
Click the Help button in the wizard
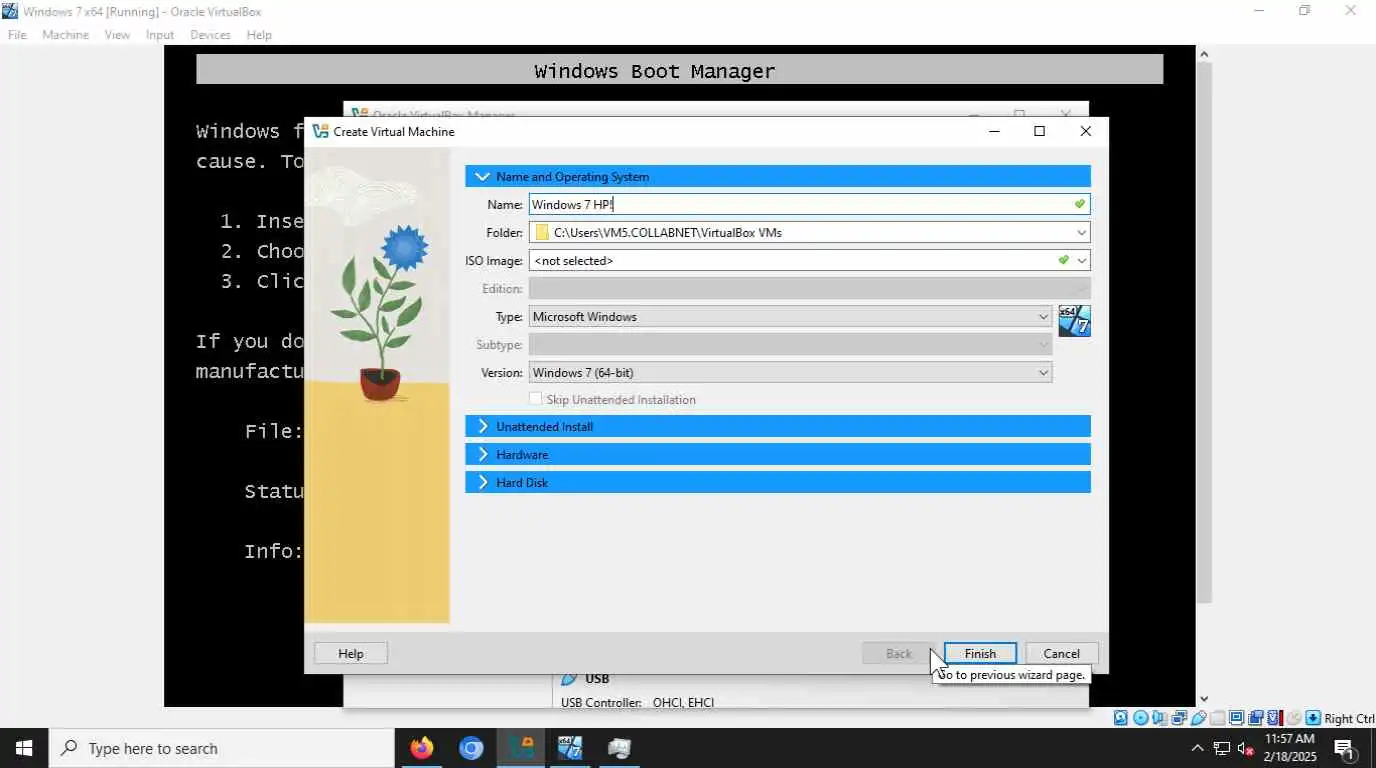click(351, 653)
